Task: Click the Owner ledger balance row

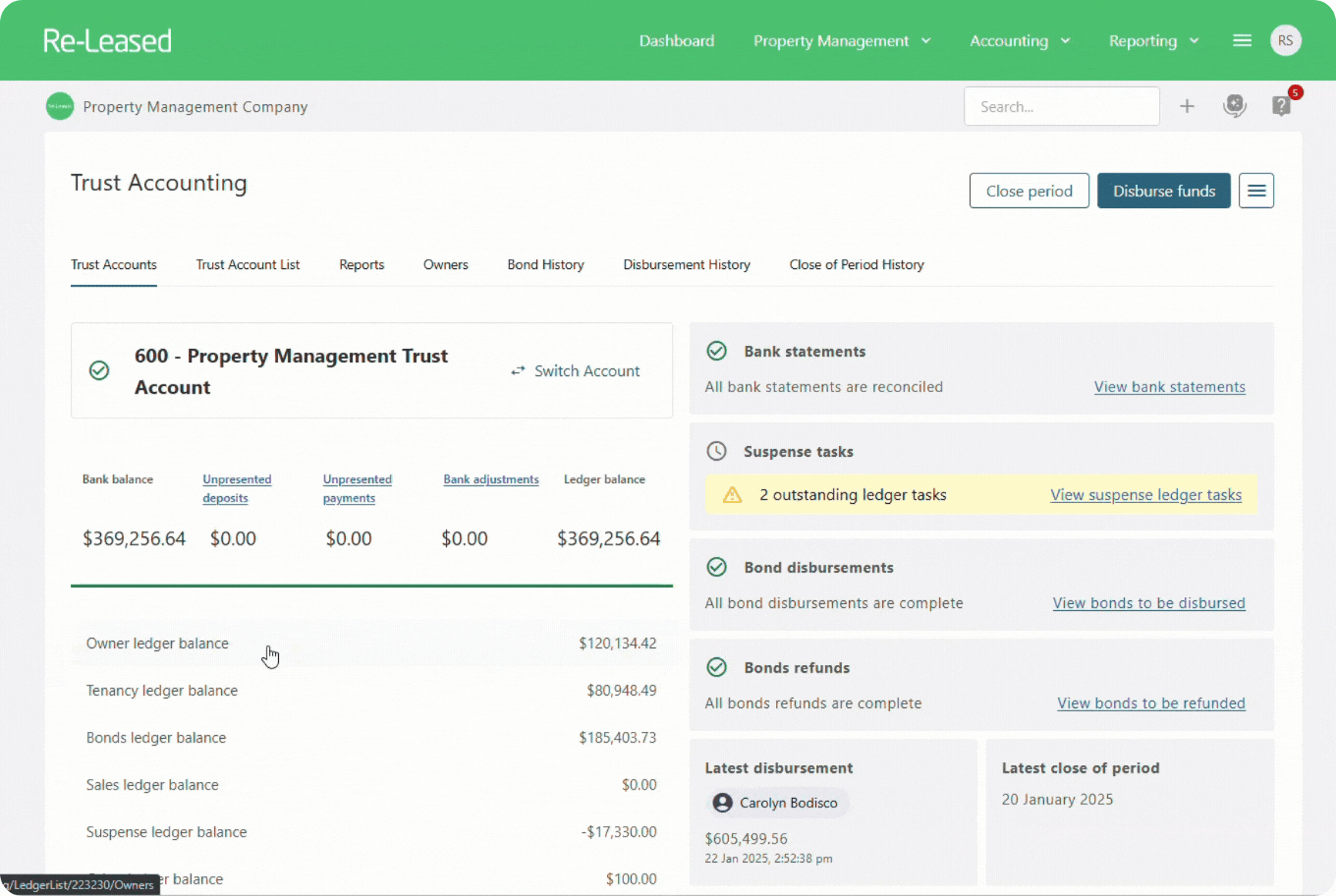Action: (371, 644)
